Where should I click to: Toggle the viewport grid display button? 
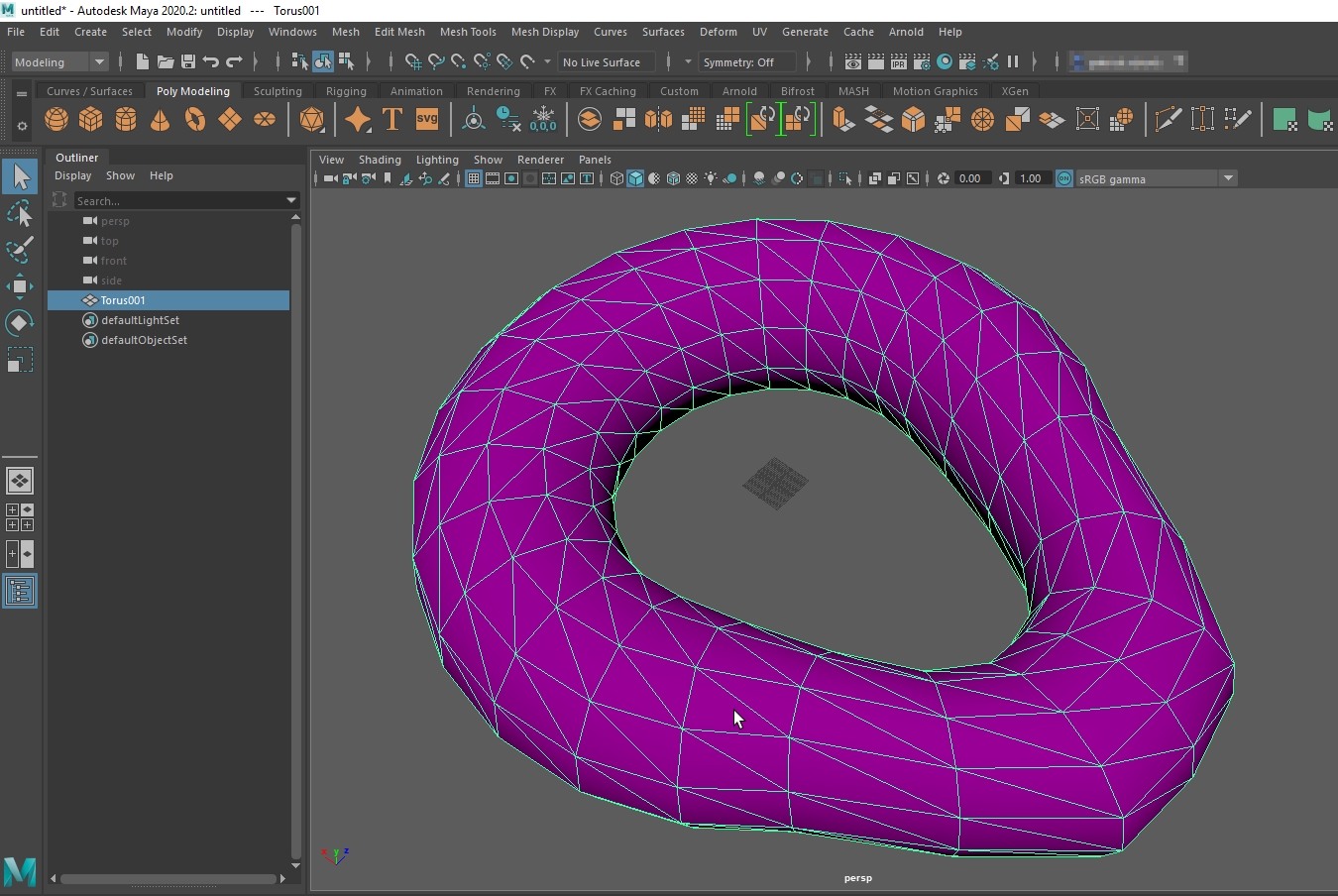474,178
